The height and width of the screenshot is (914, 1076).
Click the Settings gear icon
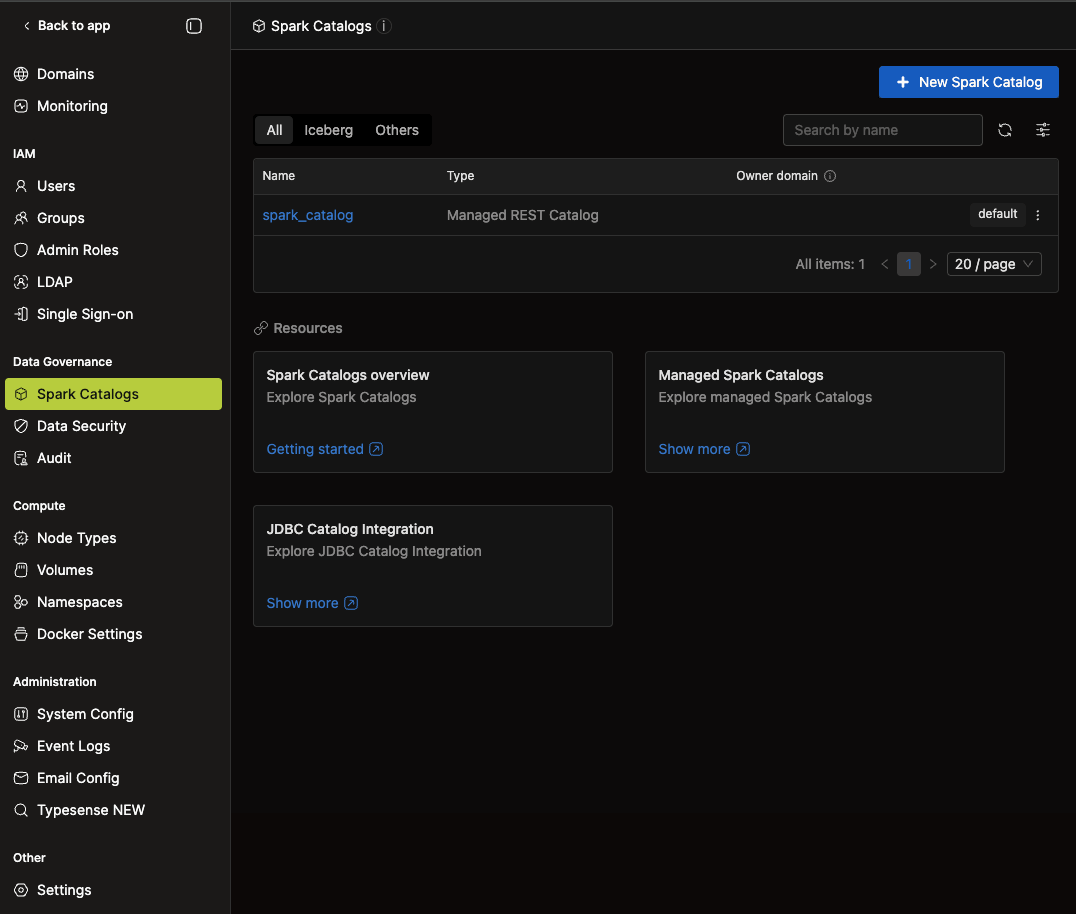pyautogui.click(x=21, y=890)
